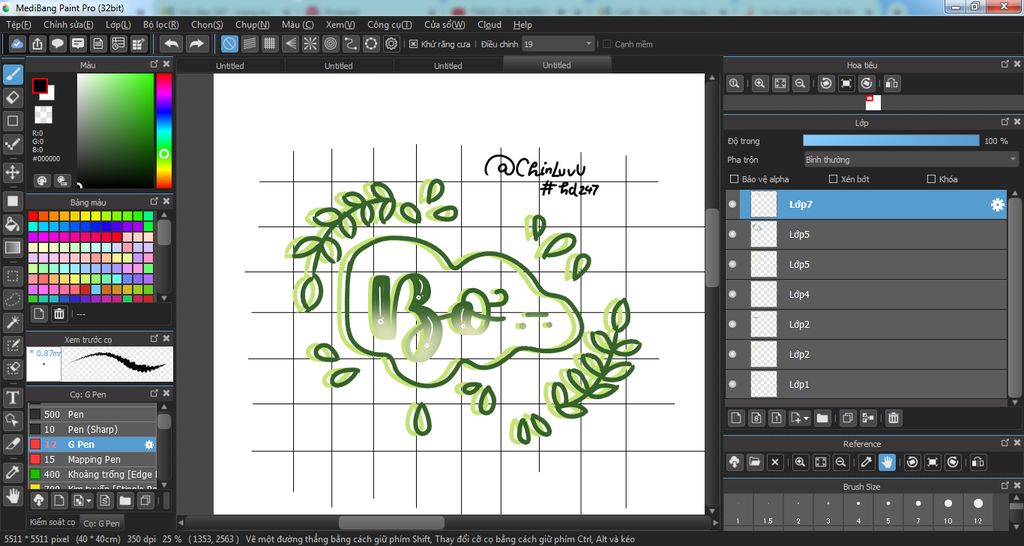Enable Xén bớt clipping checkbox

[x=833, y=179]
